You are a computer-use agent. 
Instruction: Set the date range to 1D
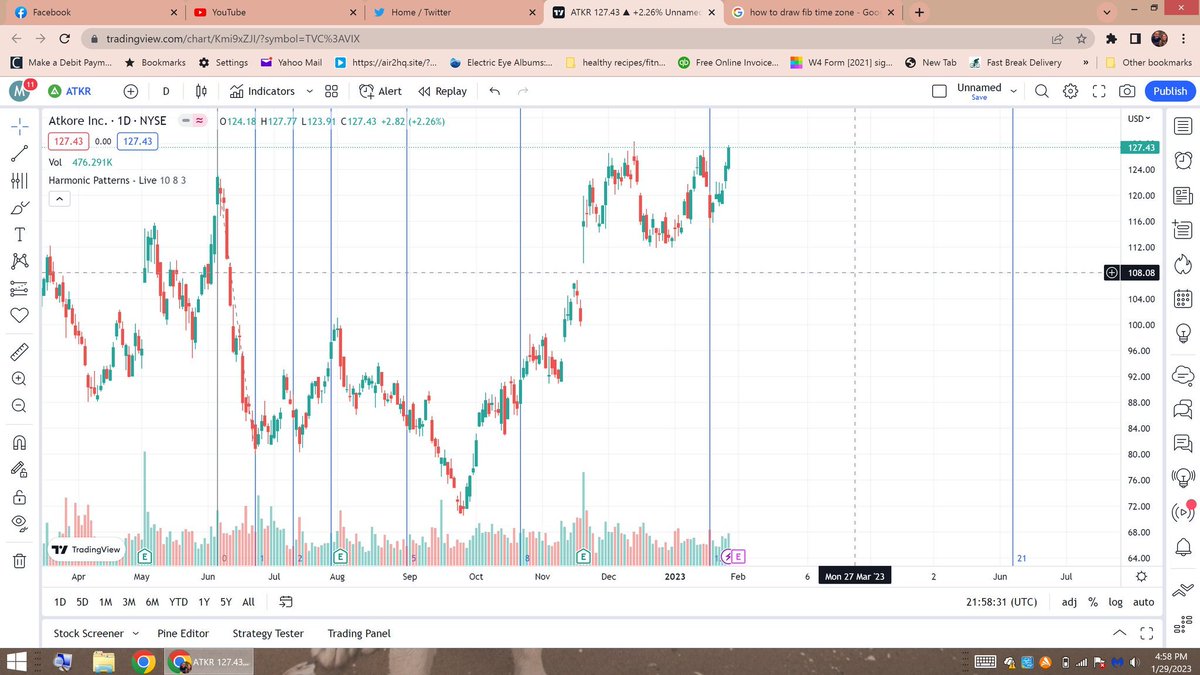(x=60, y=602)
